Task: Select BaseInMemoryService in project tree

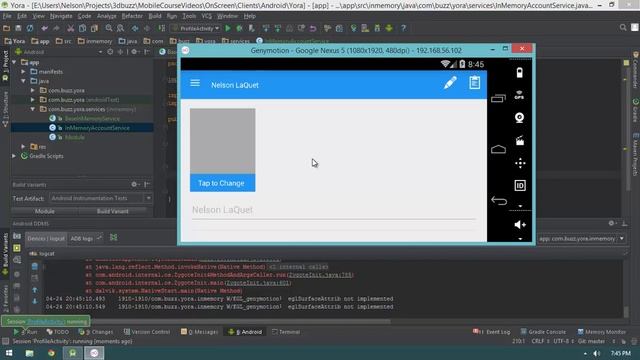Action: click(92, 118)
